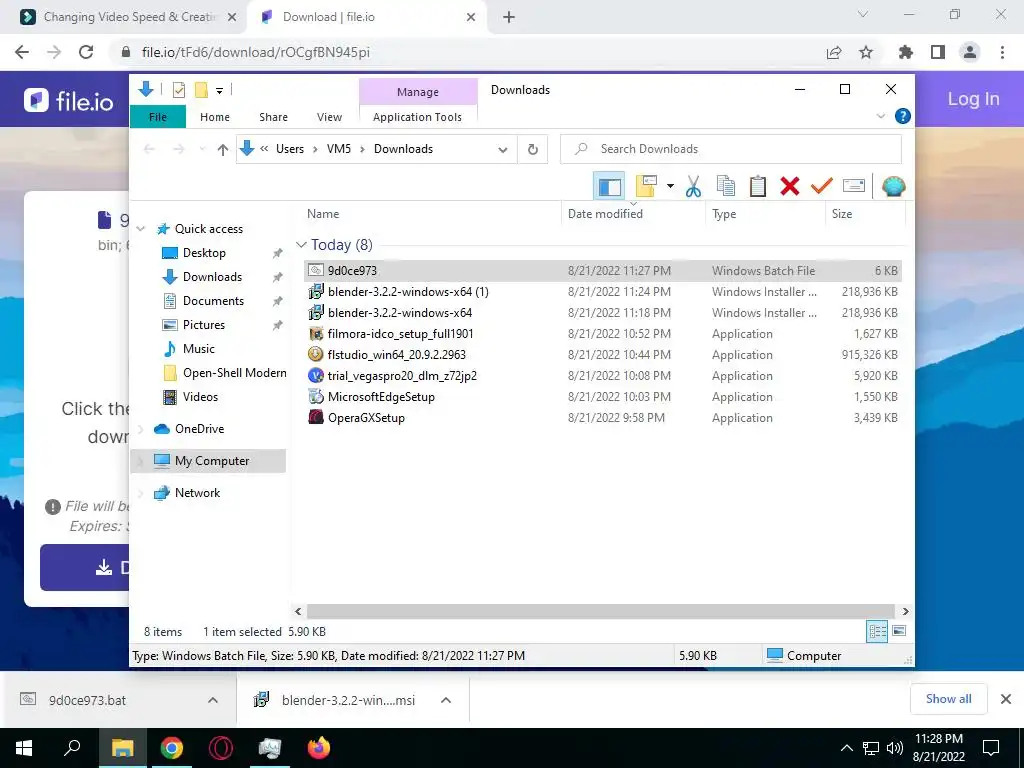Collapse the Today (8) group
Screen dimensions: 1024x768
[301, 245]
